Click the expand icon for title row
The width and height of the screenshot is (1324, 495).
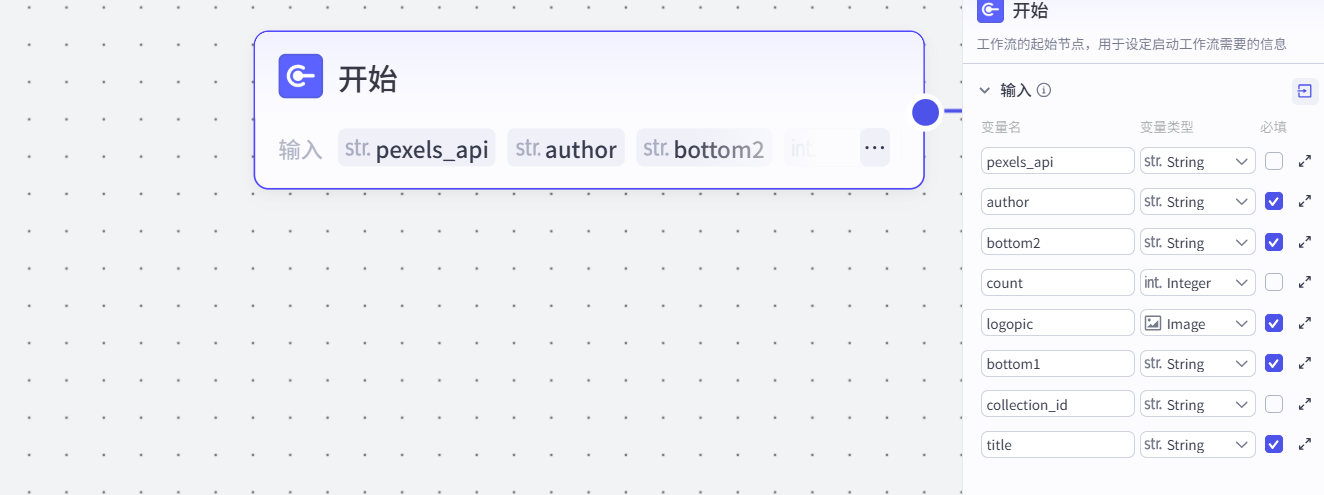(x=1304, y=445)
